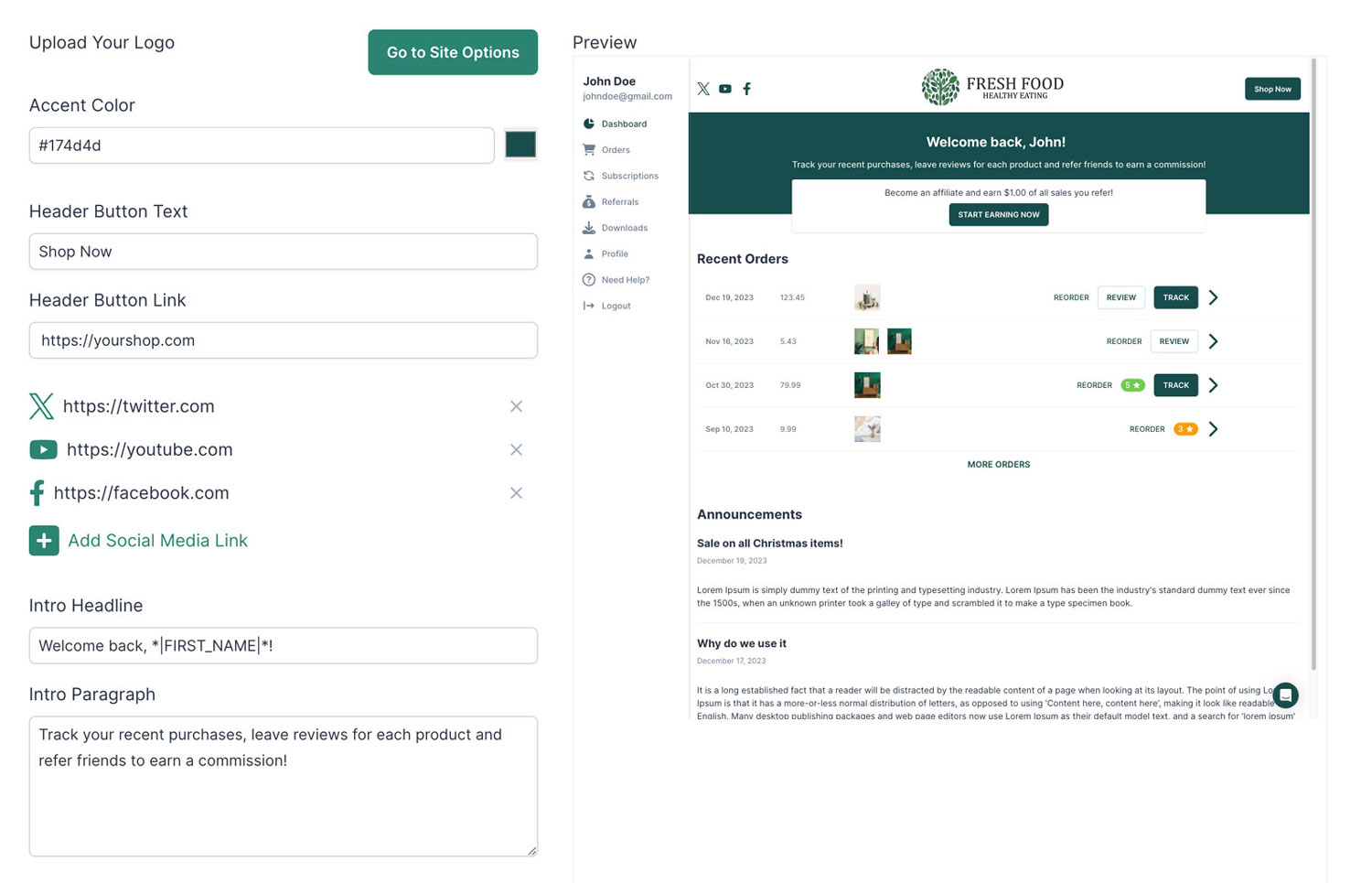Click the preview pane vertical scrollbar
Screen dimensions: 1372x883
1313,363
